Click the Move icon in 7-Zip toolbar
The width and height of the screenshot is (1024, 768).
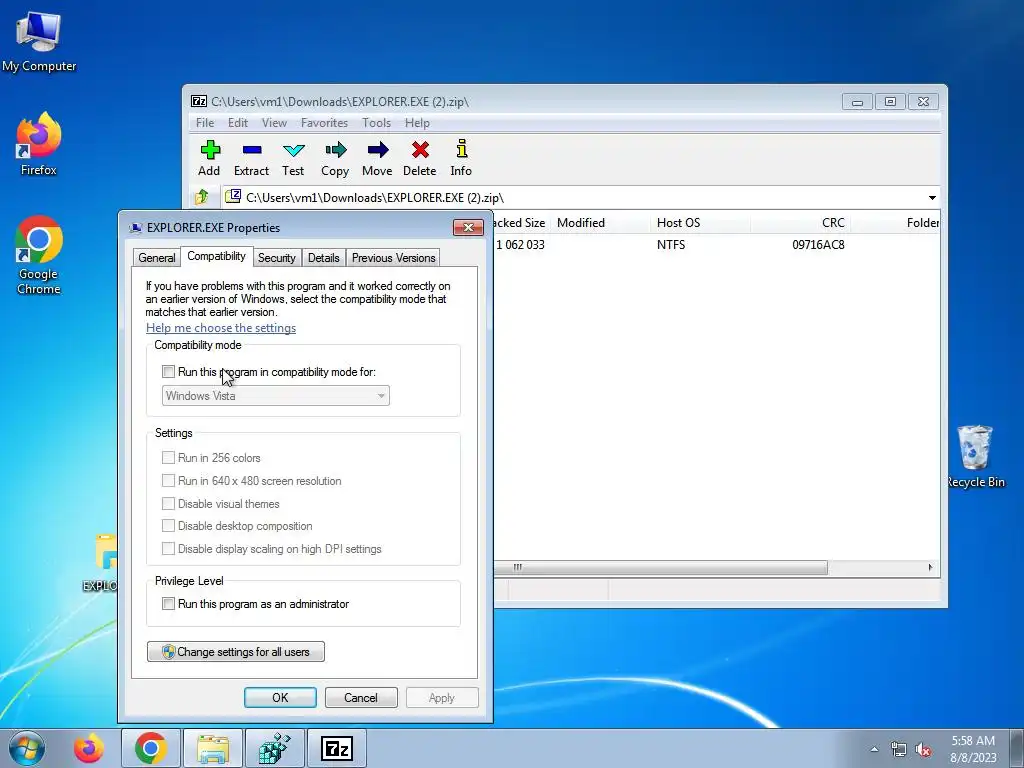377,158
